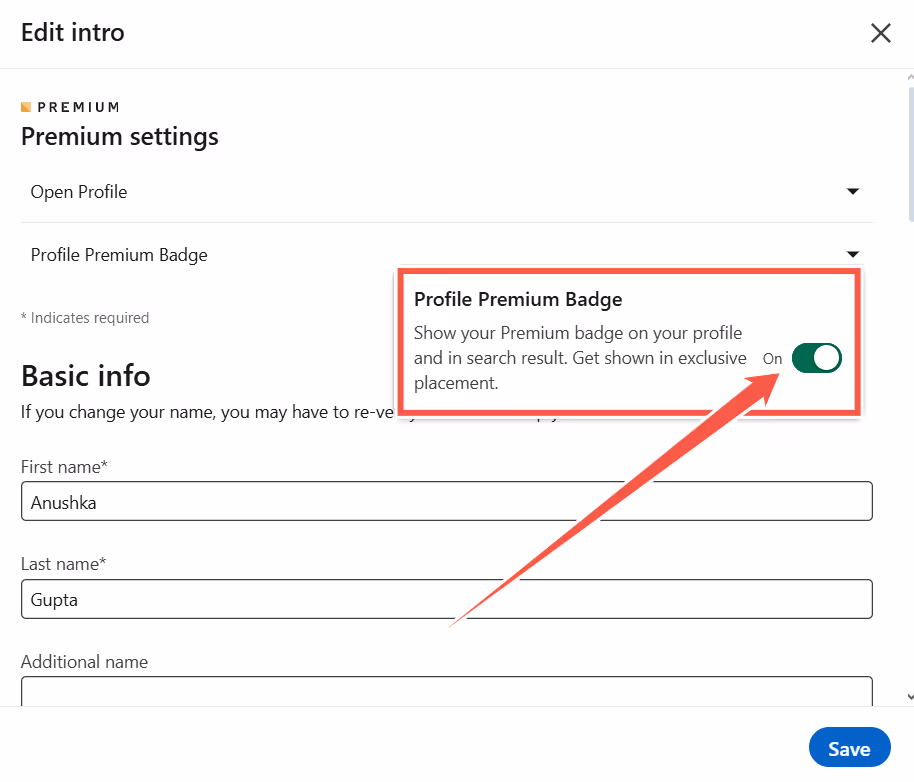Click the Basic info section heading

pos(85,375)
